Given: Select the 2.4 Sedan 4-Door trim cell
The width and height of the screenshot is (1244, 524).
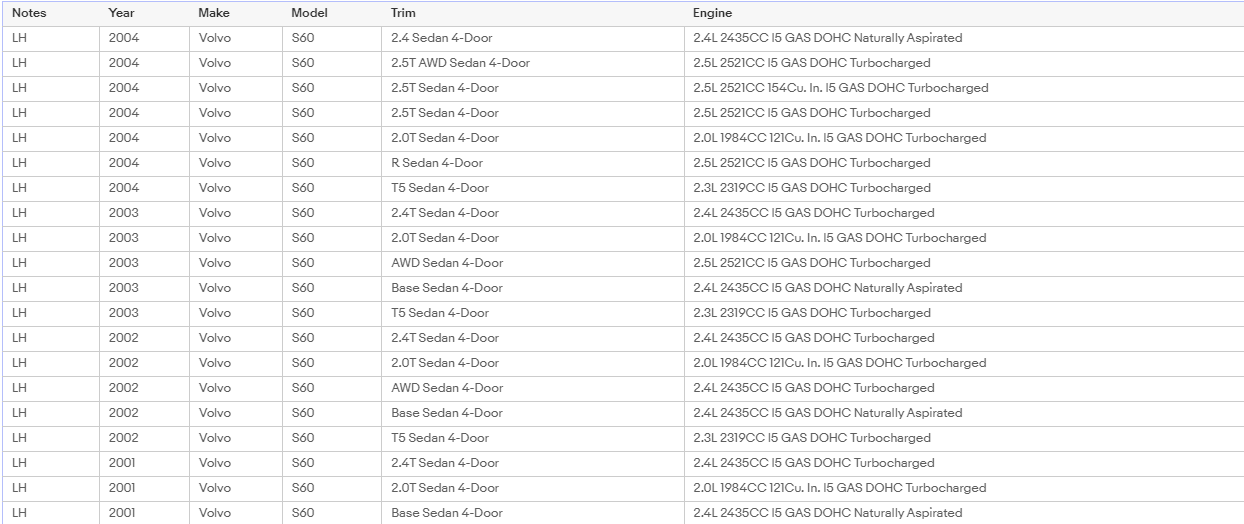Looking at the screenshot, I should point(533,38).
